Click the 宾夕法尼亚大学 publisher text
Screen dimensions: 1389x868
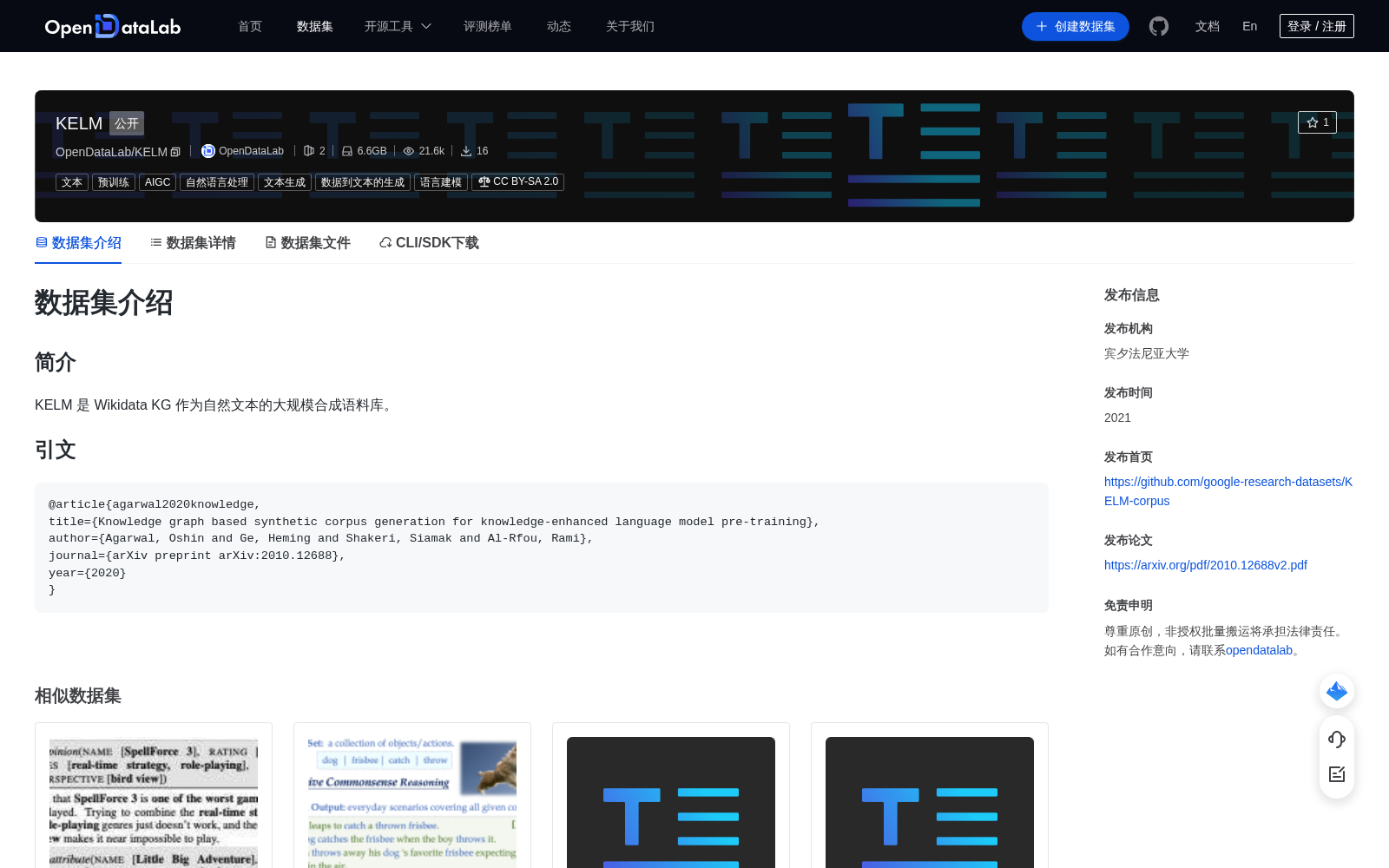click(x=1147, y=353)
